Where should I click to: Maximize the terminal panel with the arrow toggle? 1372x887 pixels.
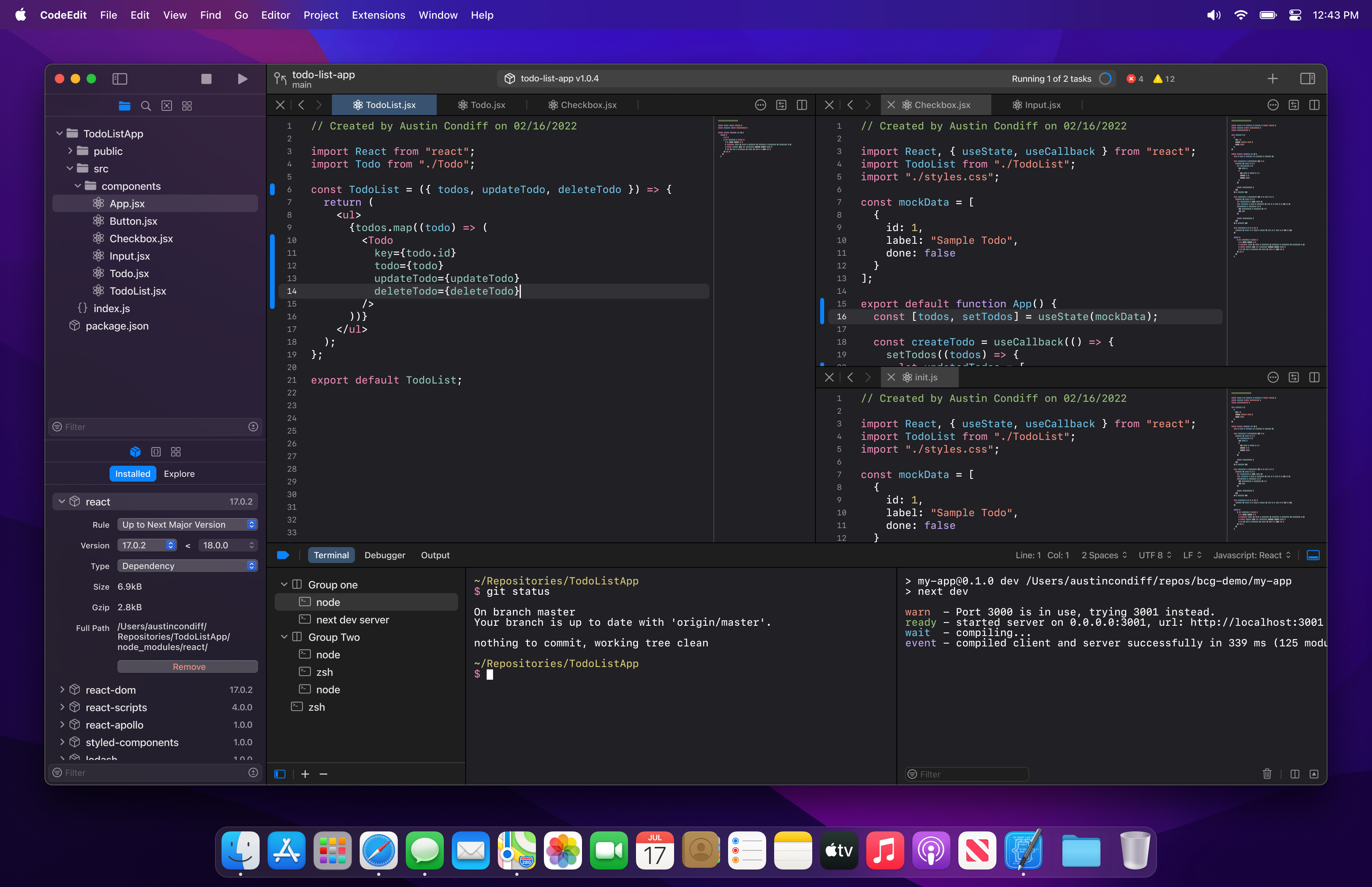[x=1314, y=774]
